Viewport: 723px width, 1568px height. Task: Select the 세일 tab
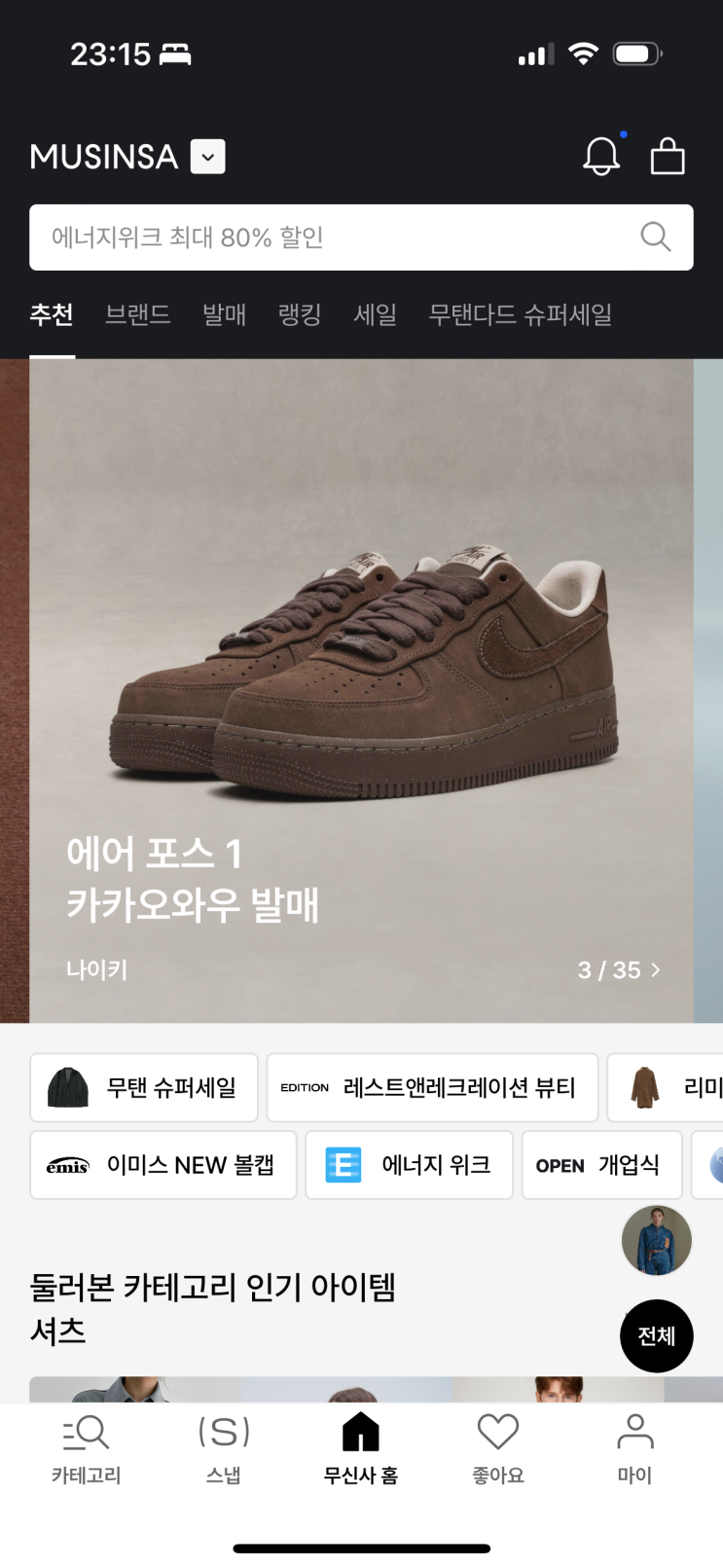375,314
